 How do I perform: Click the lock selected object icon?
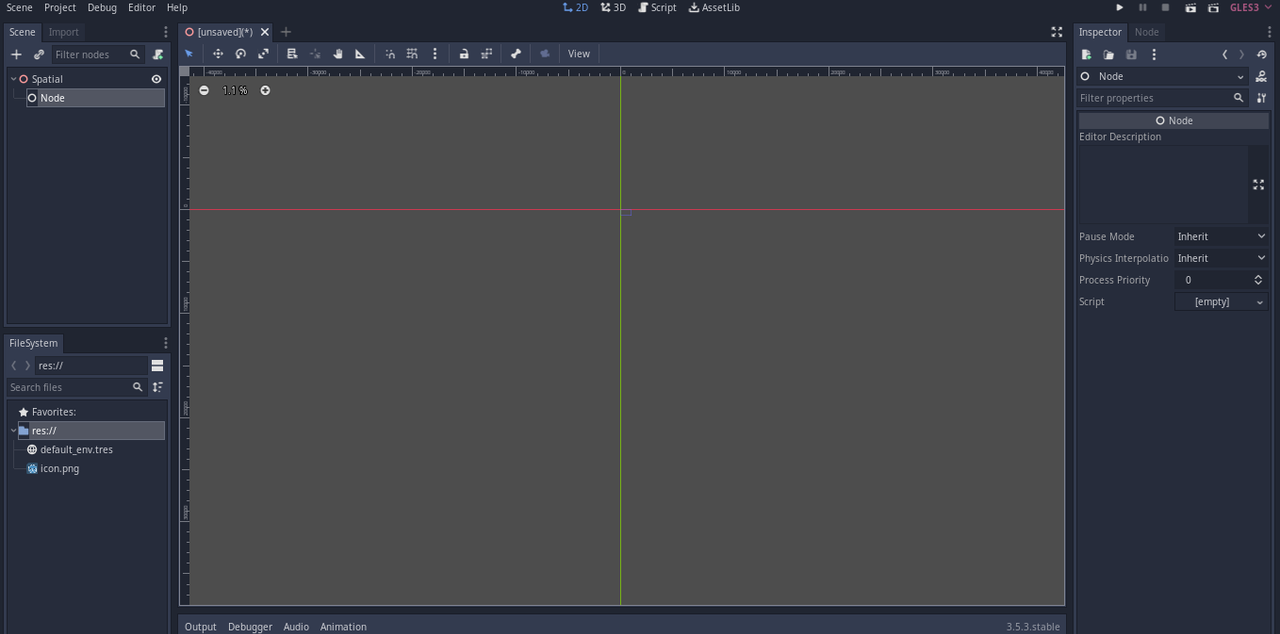click(x=464, y=54)
